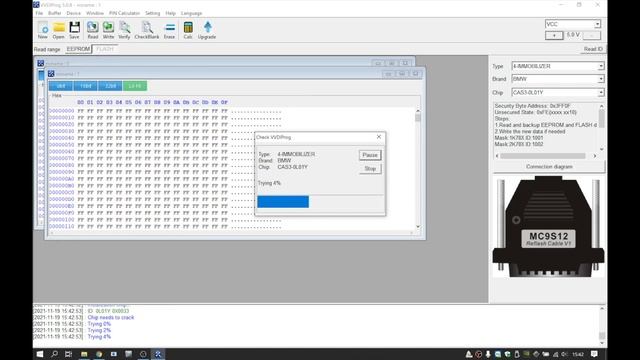Click the VVDIProg taskbar icon
Image resolution: width=640 pixels, height=360 pixels.
(158, 354)
